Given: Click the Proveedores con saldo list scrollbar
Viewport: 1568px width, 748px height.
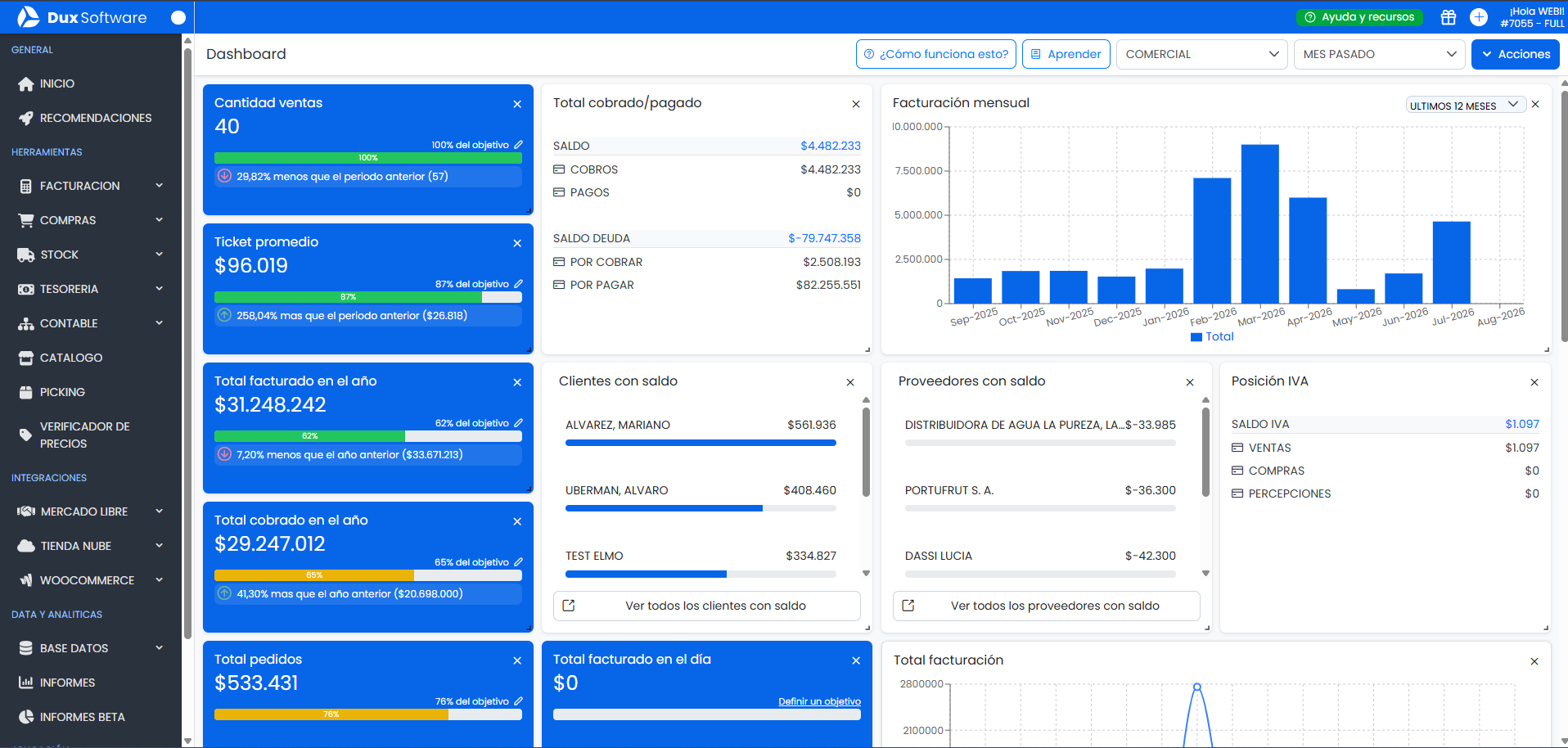Looking at the screenshot, I should coord(1205,452).
